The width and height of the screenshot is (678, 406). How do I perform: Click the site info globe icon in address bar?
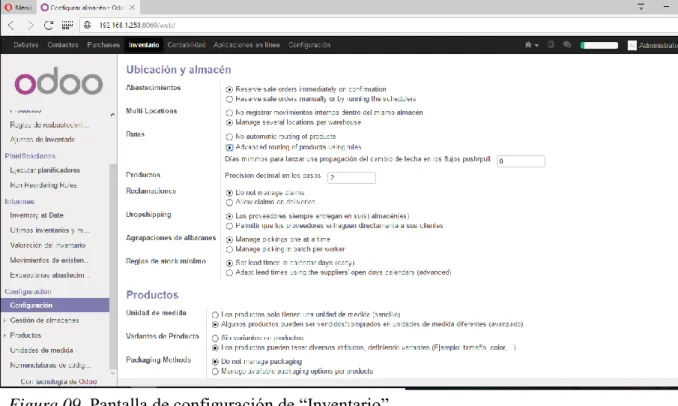point(87,25)
